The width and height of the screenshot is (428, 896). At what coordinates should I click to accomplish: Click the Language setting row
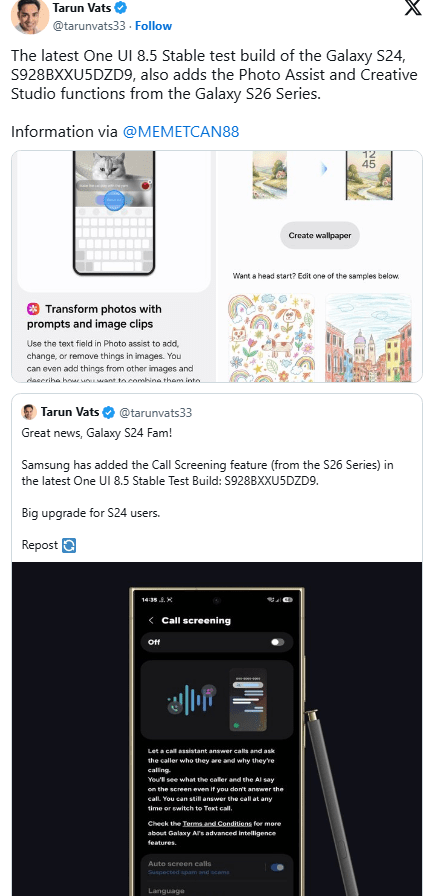click(x=217, y=890)
